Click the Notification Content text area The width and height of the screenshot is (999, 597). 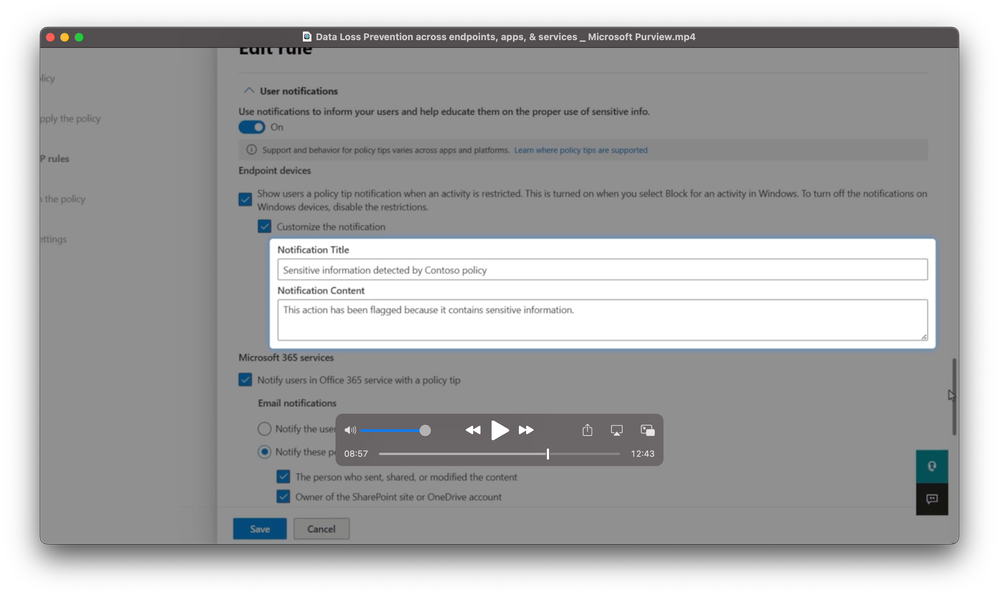pos(602,320)
